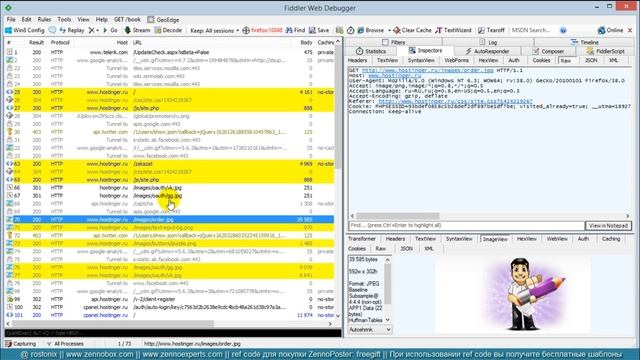
Task: Click the screenshot camera toolbar icon
Action: (340, 30)
